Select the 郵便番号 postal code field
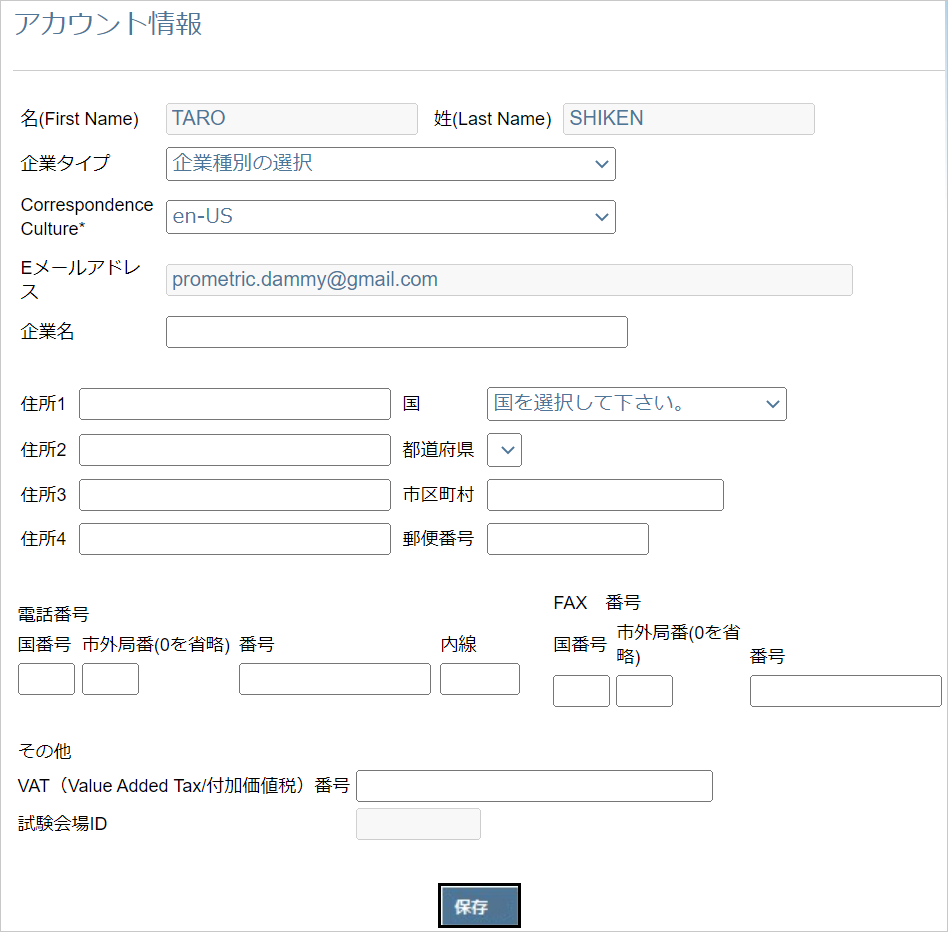Viewport: 948px width, 932px height. coord(567,539)
